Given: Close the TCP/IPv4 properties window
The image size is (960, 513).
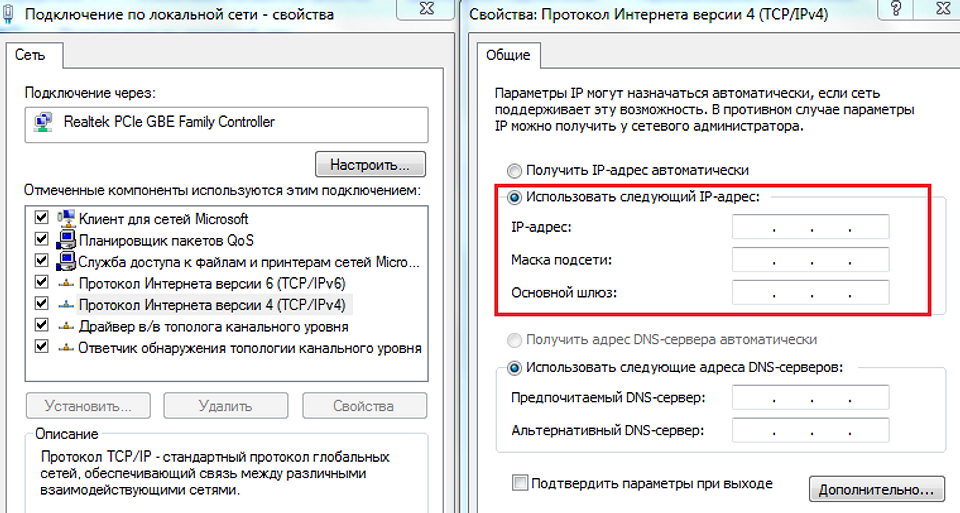Looking at the screenshot, I should (942, 8).
